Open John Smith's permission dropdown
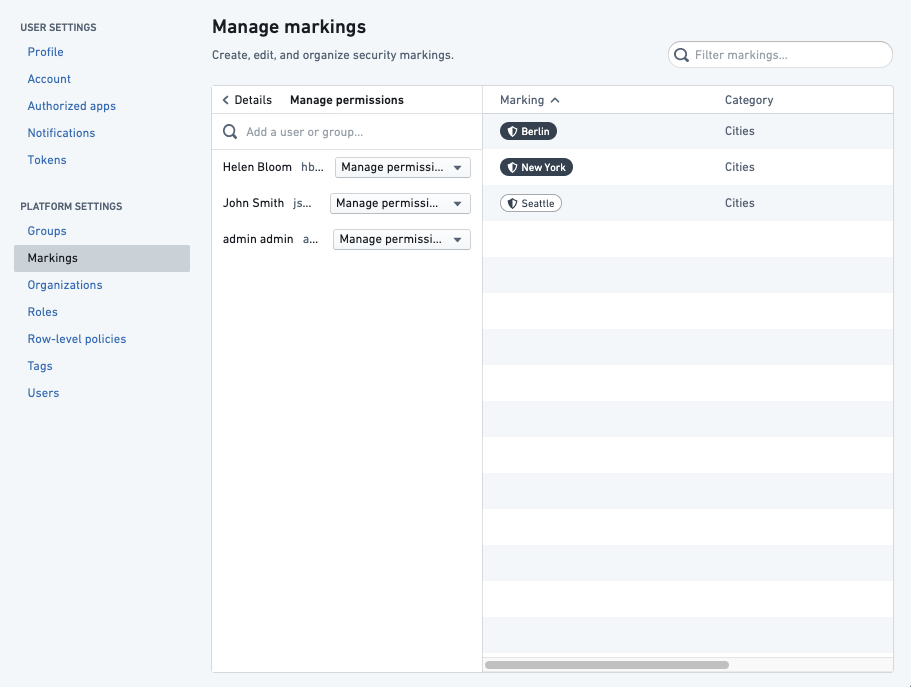 pos(400,203)
